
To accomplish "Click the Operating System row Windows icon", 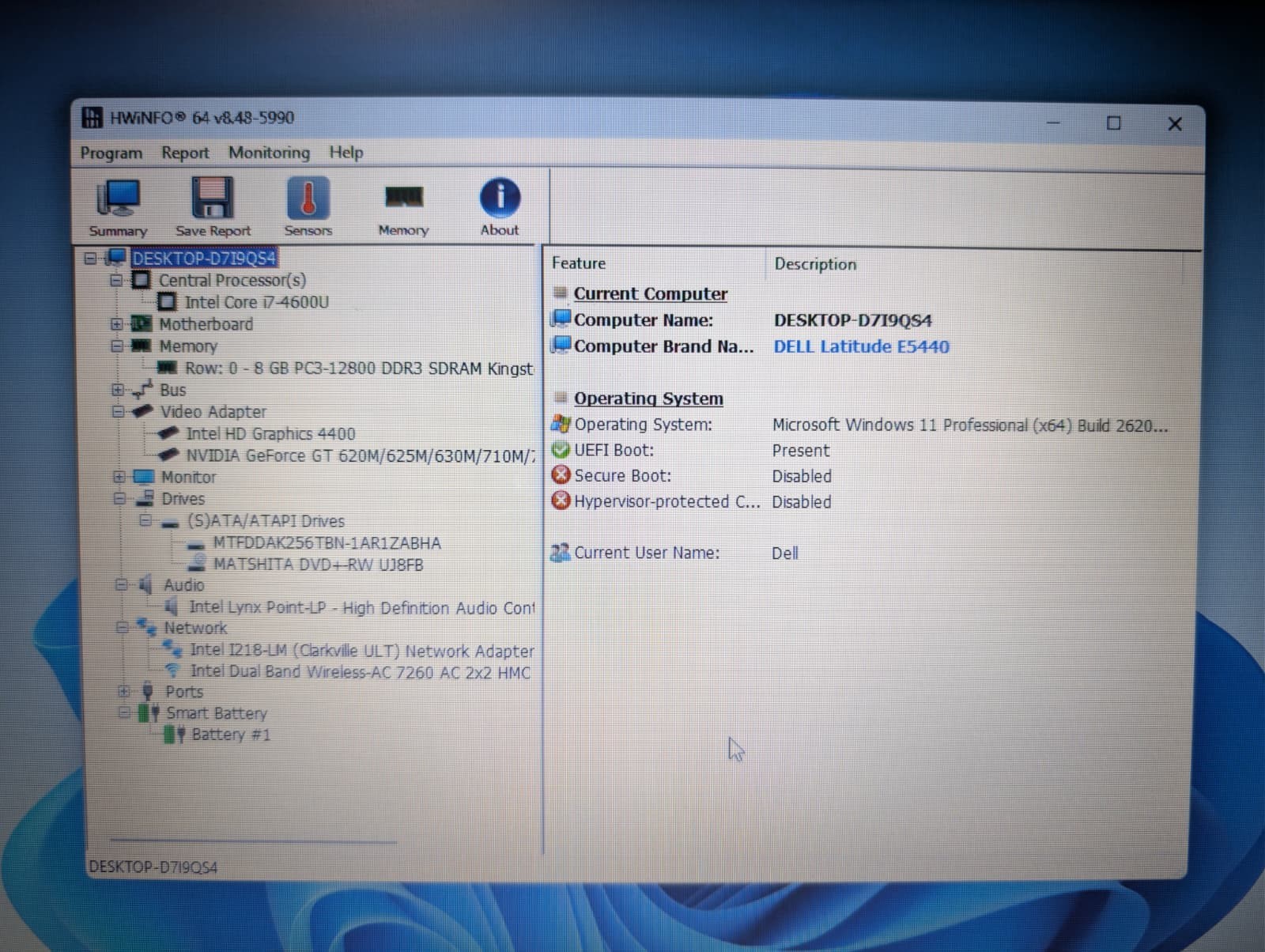I will pos(561,424).
